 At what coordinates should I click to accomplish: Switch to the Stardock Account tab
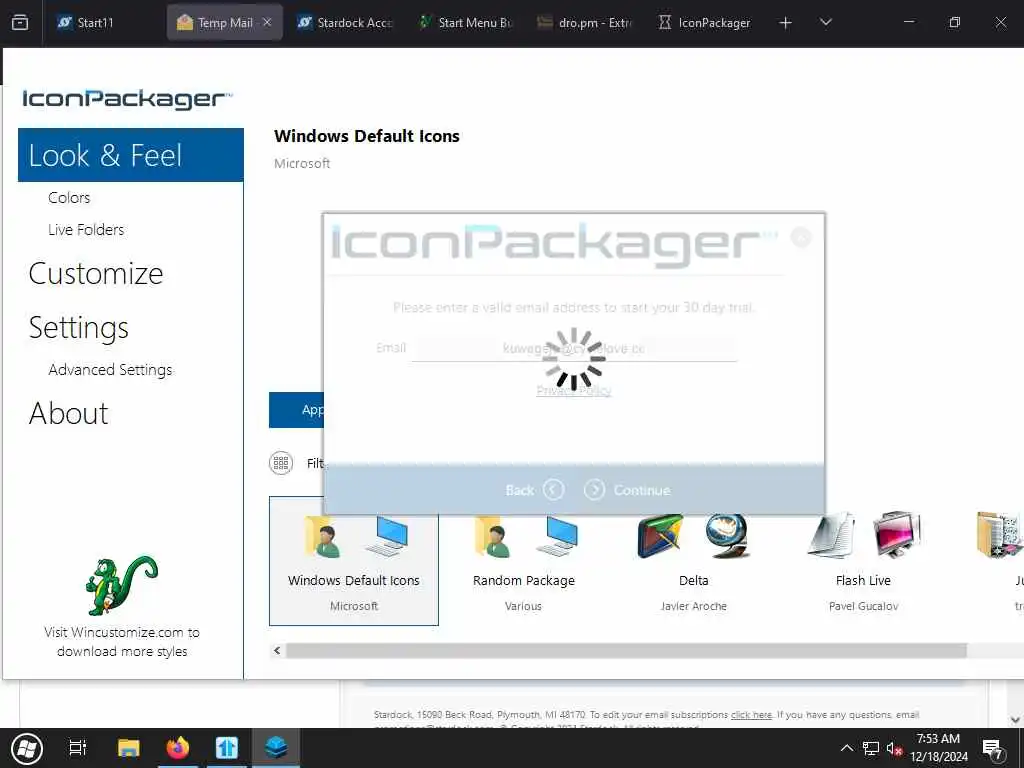click(x=346, y=22)
